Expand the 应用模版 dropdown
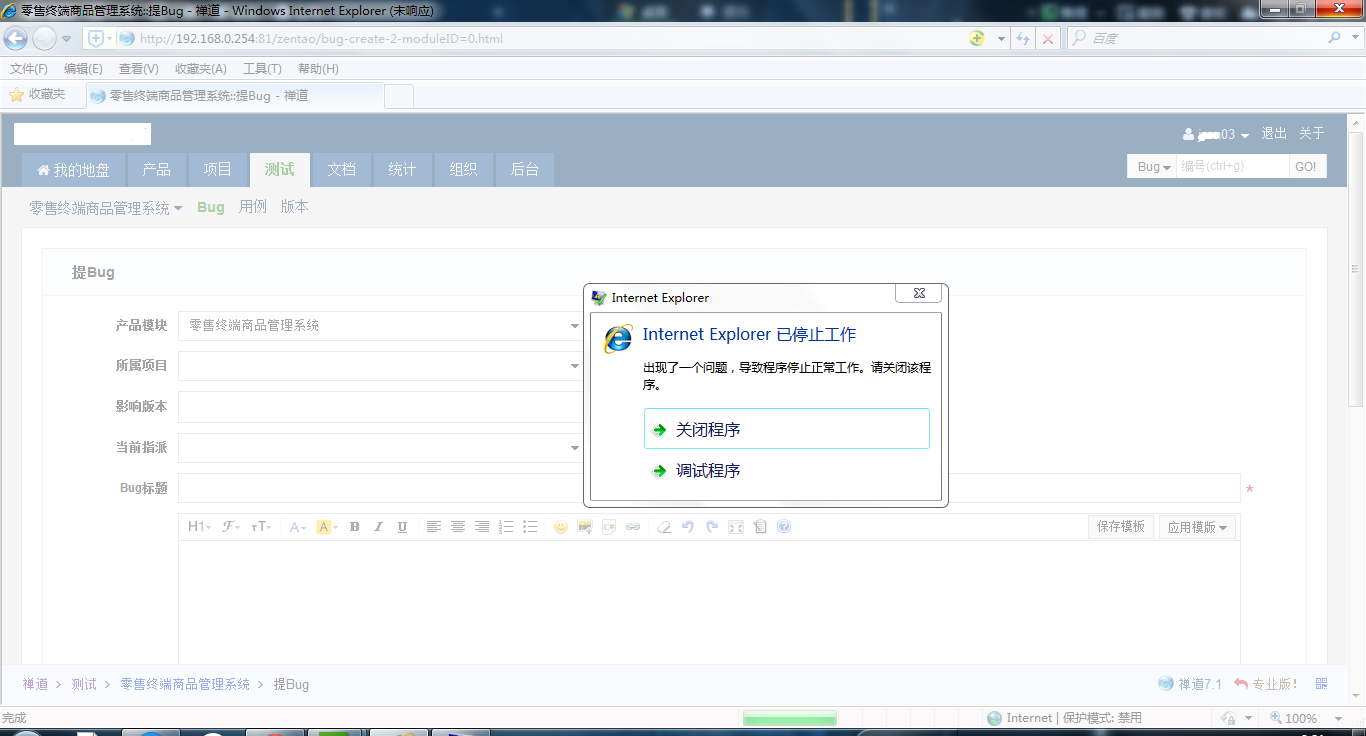Image resolution: width=1366 pixels, height=736 pixels. tap(1197, 527)
